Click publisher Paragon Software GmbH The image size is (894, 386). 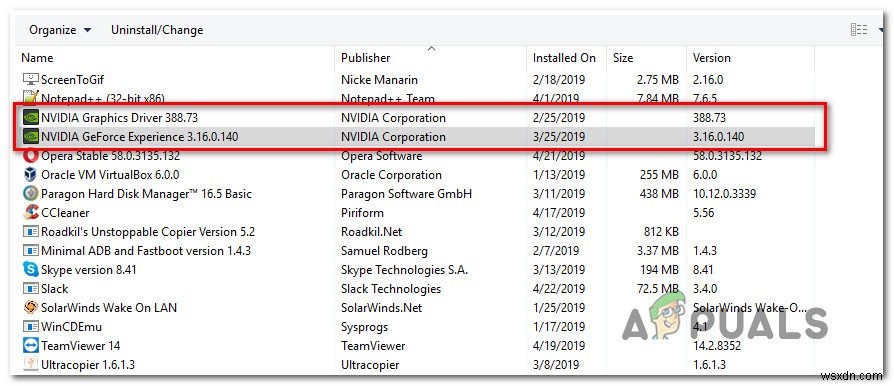click(x=407, y=194)
